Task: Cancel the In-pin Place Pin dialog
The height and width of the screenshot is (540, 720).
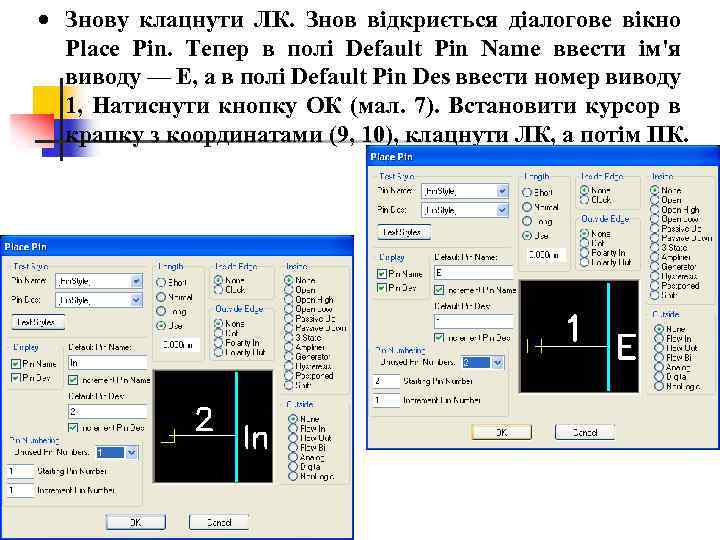Action: pyautogui.click(x=219, y=522)
